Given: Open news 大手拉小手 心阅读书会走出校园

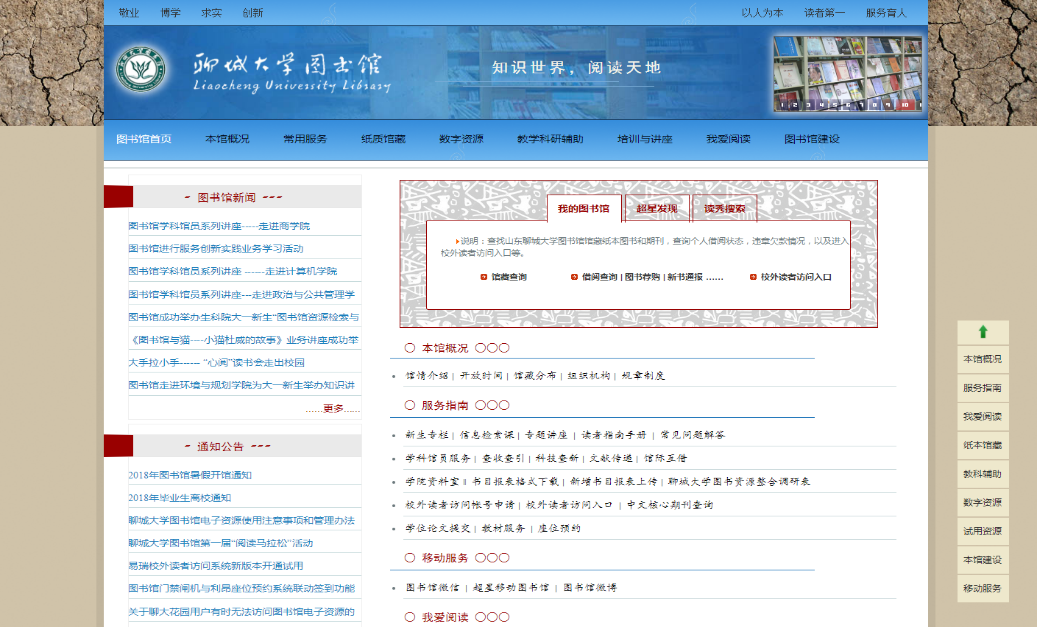Looking at the screenshot, I should pos(216,362).
